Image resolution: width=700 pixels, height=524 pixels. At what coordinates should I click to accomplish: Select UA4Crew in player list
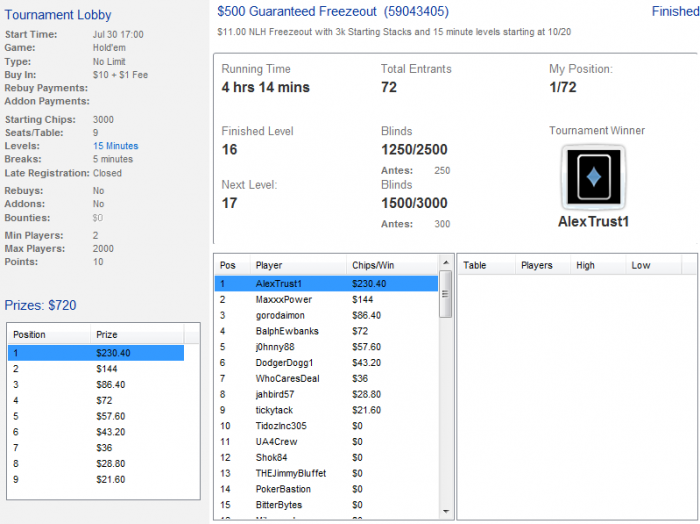click(326, 441)
